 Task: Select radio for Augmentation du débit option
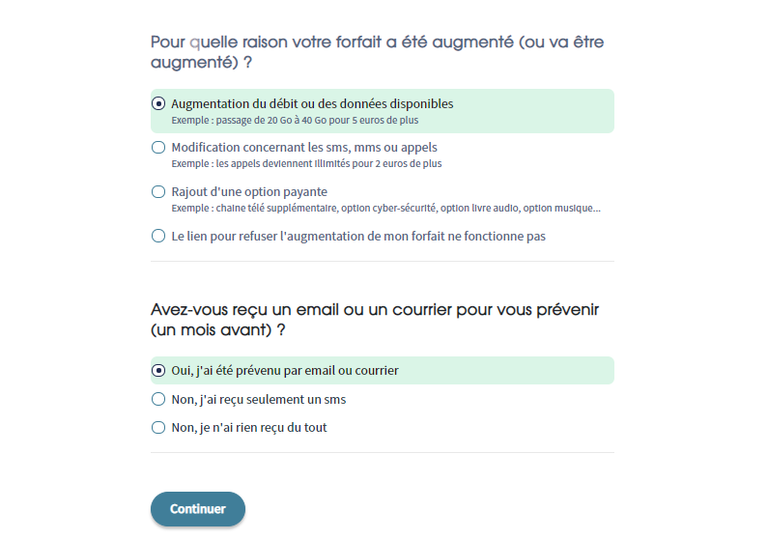click(x=158, y=104)
